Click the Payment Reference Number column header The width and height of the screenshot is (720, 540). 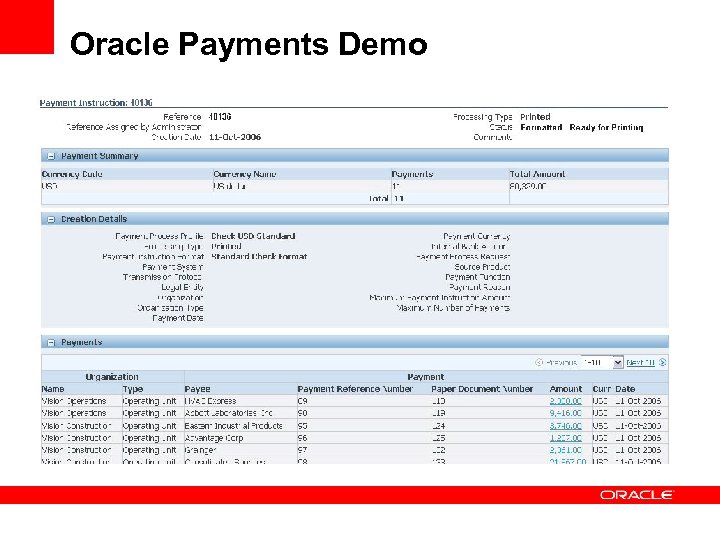click(x=355, y=389)
